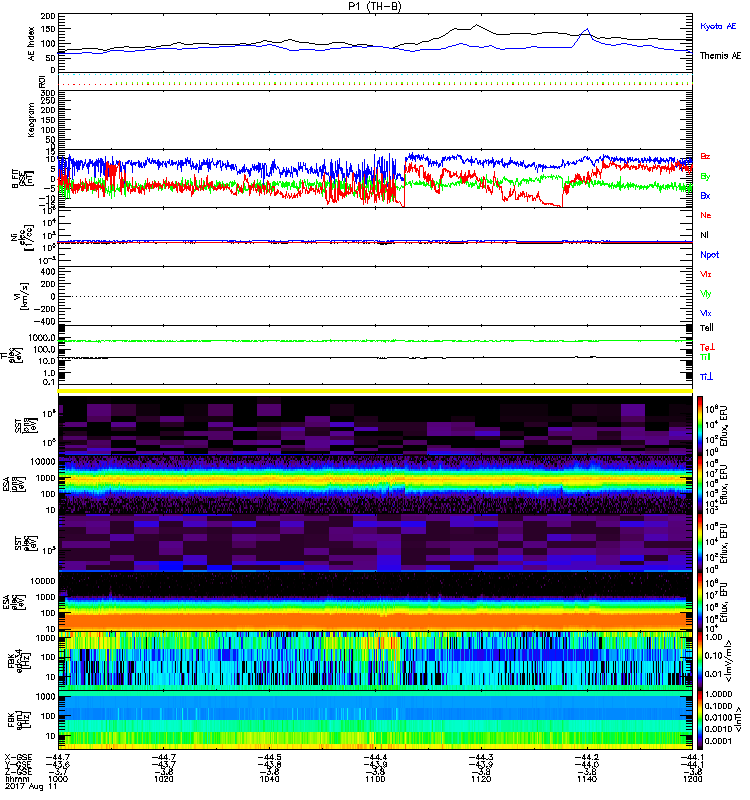Click X-GSE position value -44.2
The image size is (750, 800).
coord(586,758)
